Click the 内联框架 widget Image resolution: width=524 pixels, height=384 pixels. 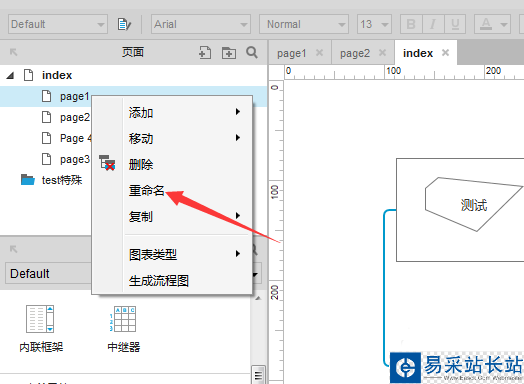[41, 329]
